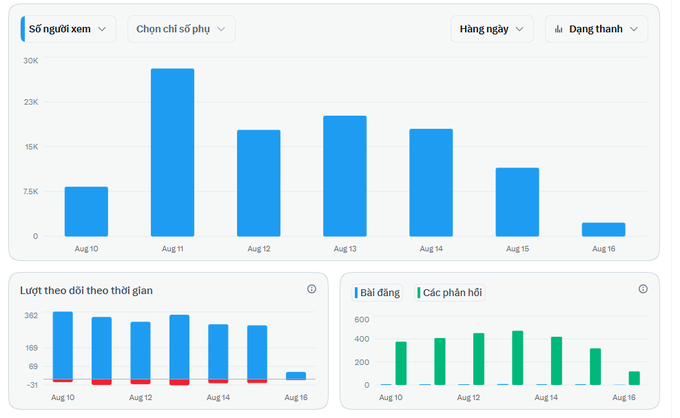Click the Aug 10 green replies bar

point(401,363)
